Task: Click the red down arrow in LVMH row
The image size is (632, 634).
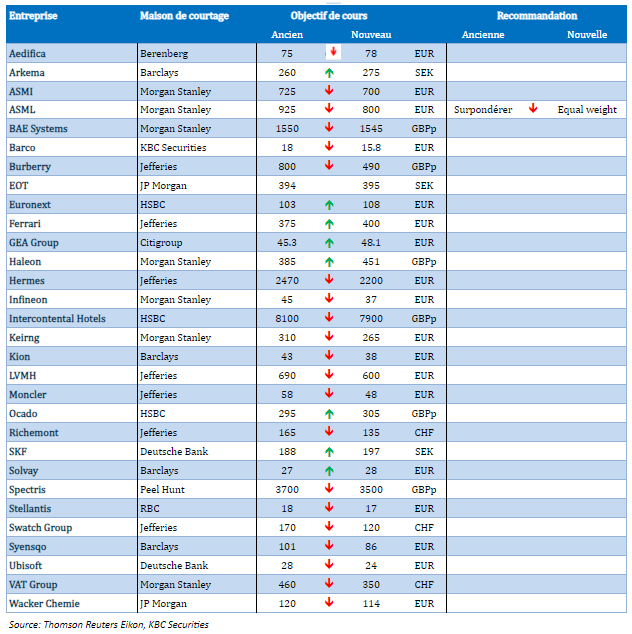Action: pos(329,375)
